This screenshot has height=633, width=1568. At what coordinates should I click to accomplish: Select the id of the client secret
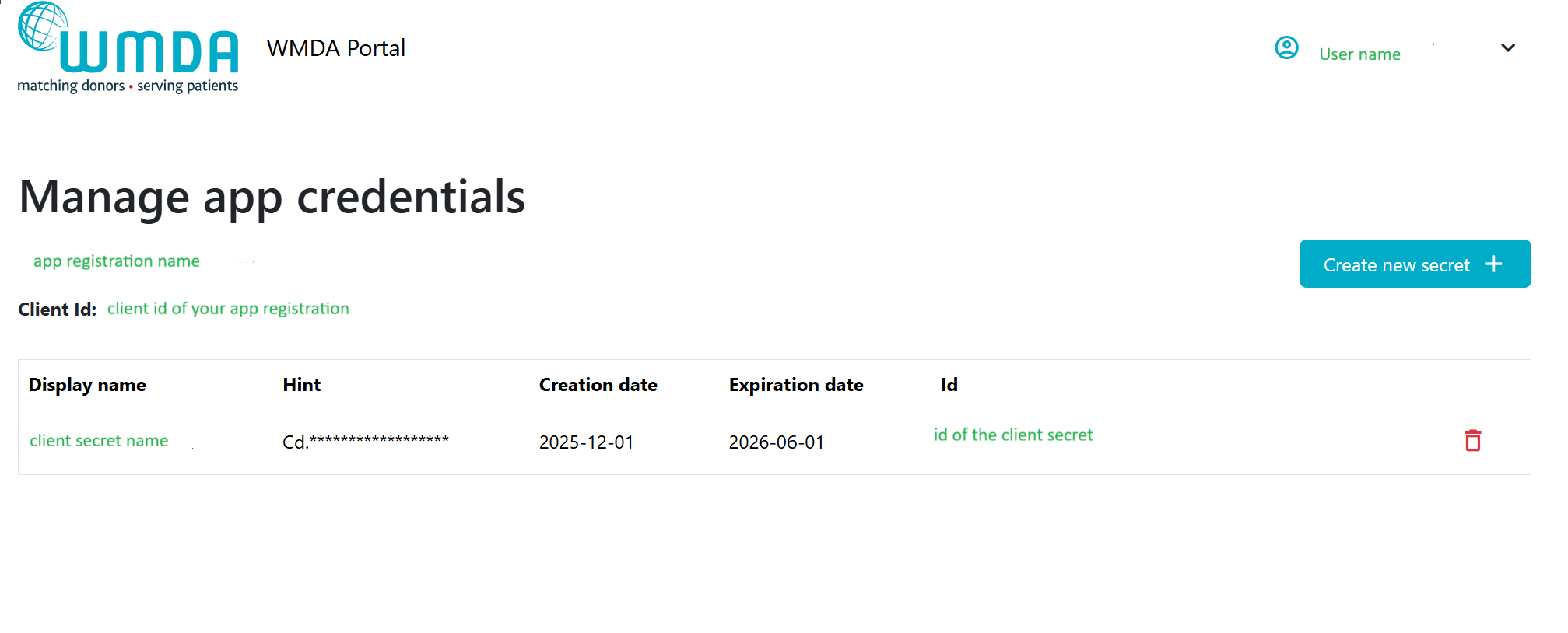tap(1012, 435)
